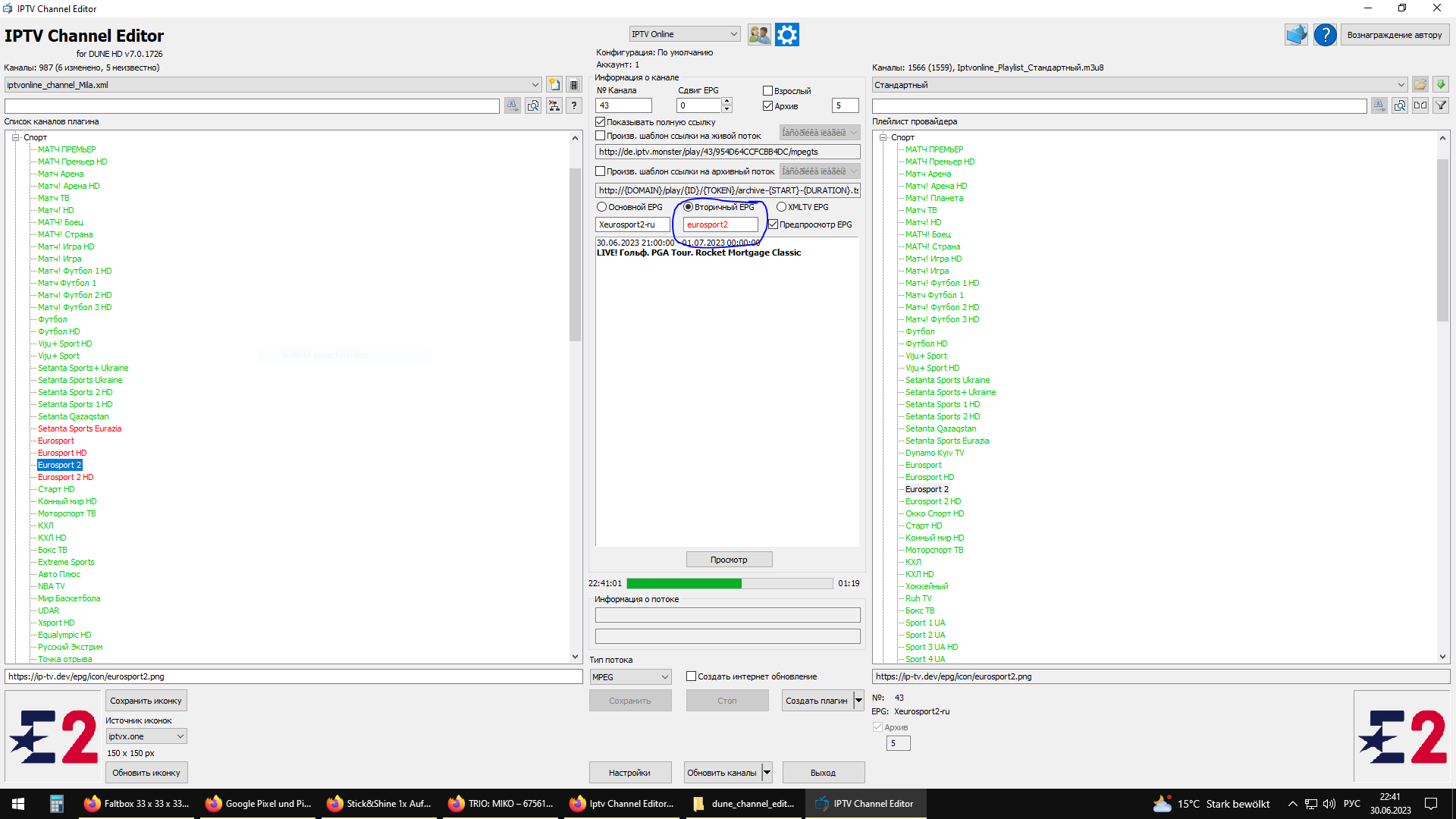The image size is (1456, 819).
Task: Select the Вторичный EPG radio button
Action: tap(688, 207)
